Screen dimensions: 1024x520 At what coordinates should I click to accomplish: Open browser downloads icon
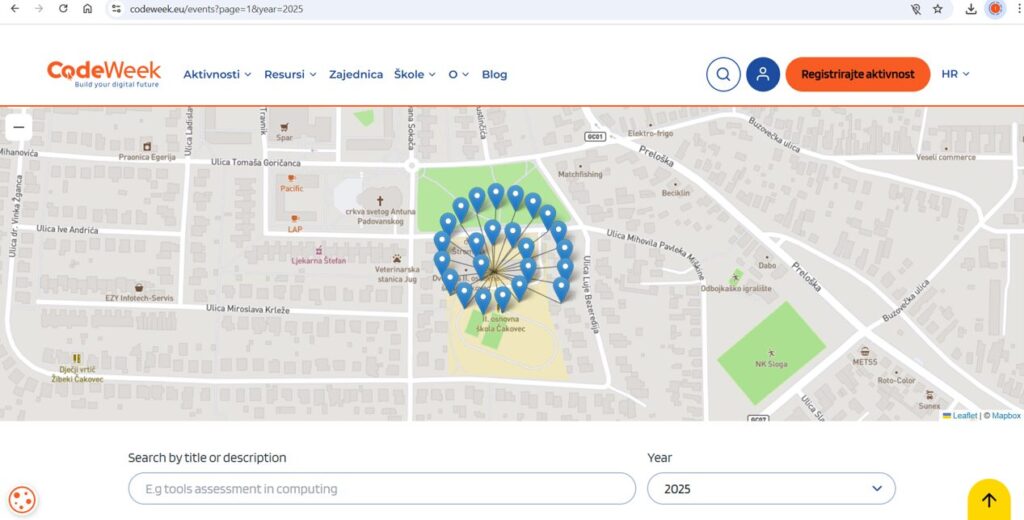(x=971, y=9)
